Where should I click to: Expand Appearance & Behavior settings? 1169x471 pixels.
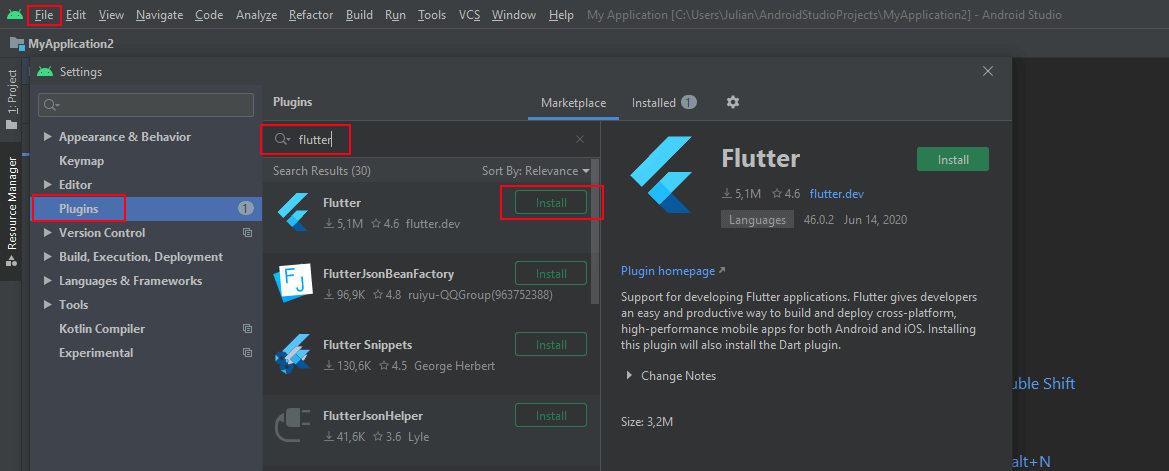[x=46, y=137]
